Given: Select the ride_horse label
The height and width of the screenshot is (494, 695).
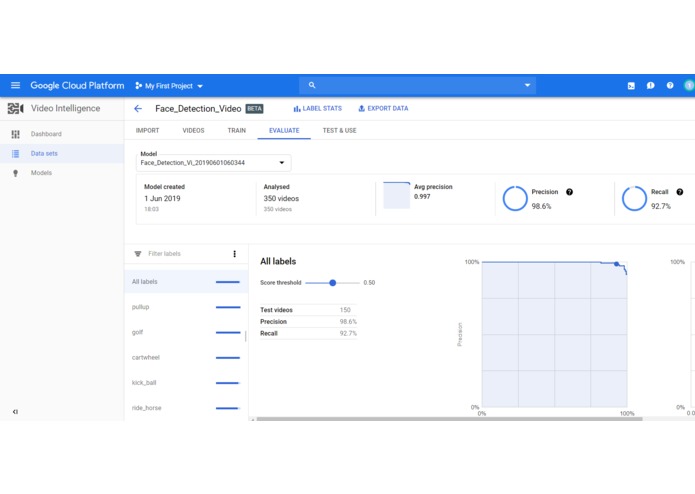Looking at the screenshot, I should [x=186, y=408].
